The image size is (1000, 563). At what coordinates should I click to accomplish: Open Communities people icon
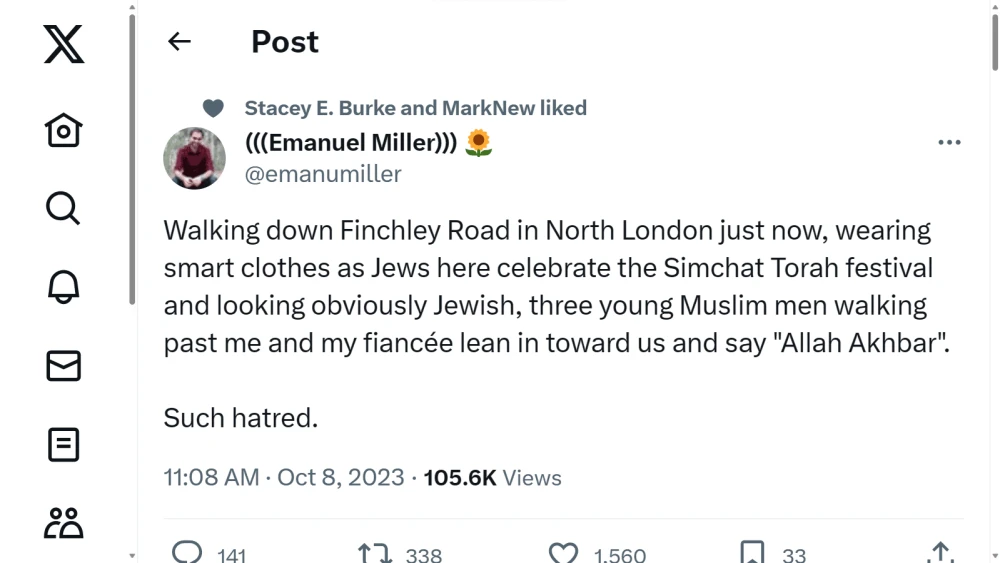point(64,522)
